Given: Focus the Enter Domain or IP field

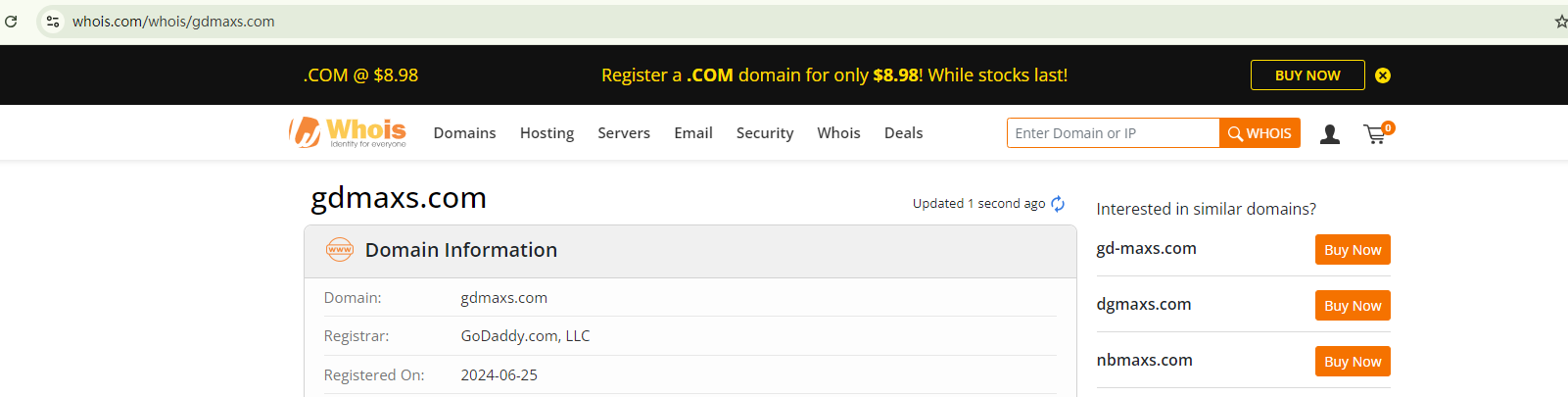Looking at the screenshot, I should tap(1113, 133).
